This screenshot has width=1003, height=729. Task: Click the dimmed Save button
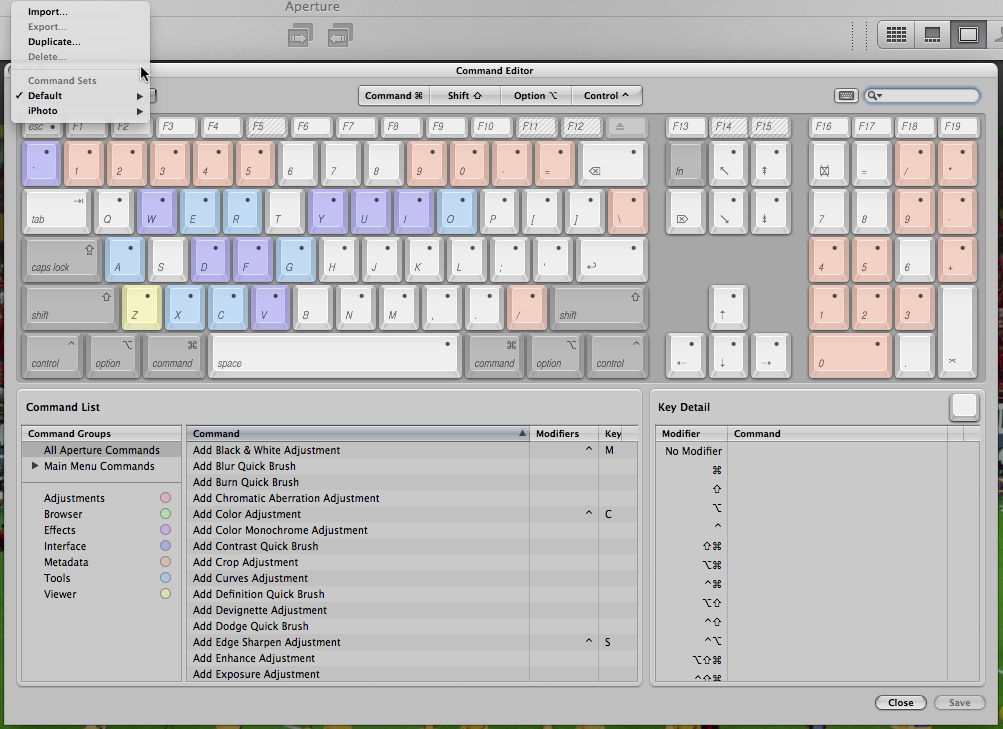(x=959, y=702)
